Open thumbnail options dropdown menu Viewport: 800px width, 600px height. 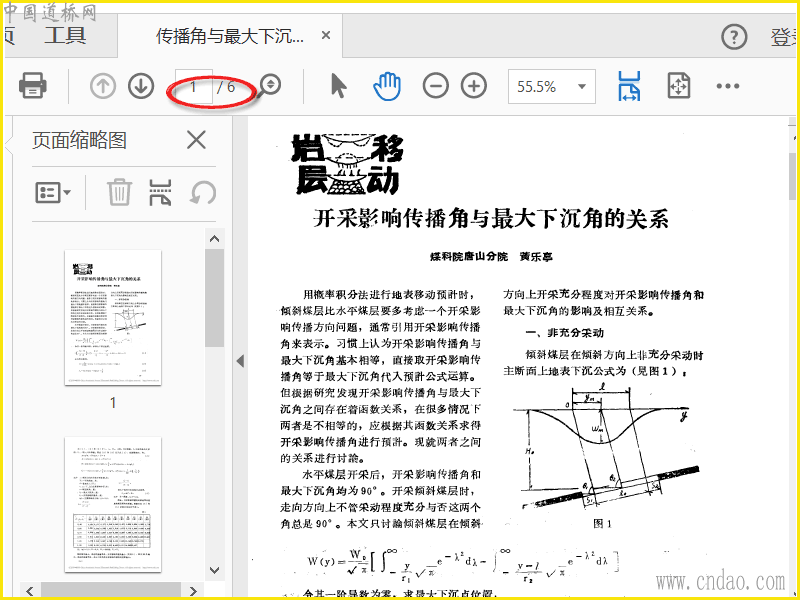[53, 192]
